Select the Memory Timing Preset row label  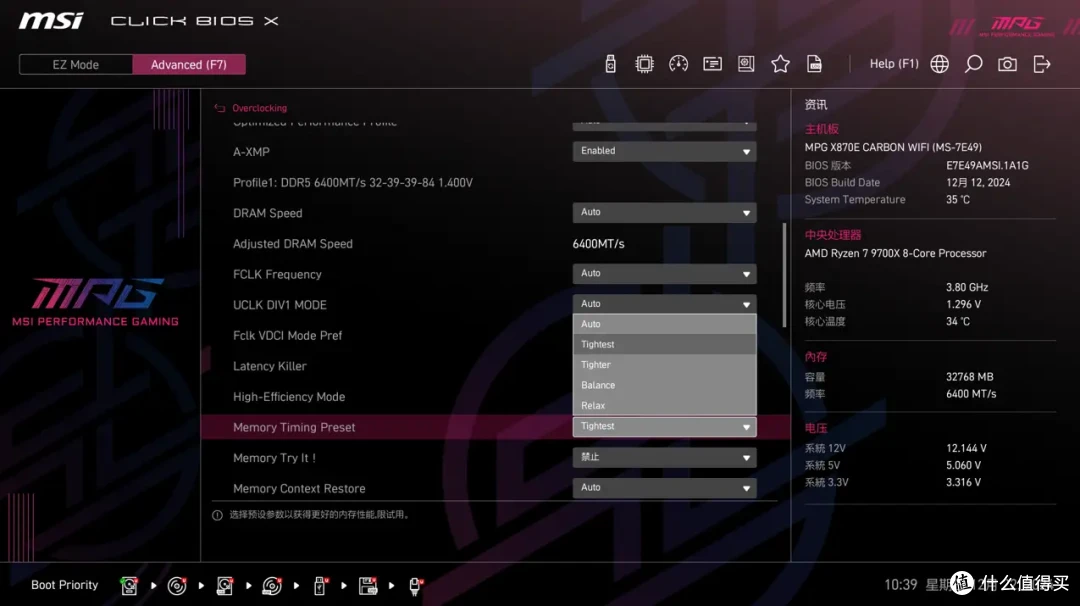point(294,428)
